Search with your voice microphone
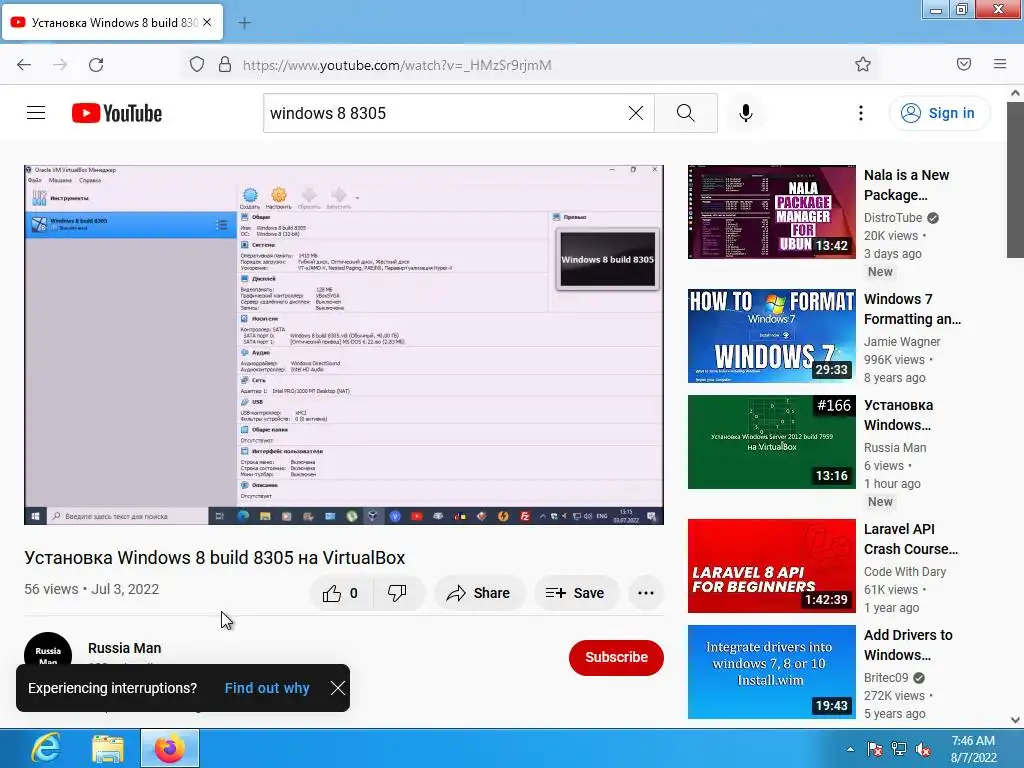The height and width of the screenshot is (768, 1024). 746,113
